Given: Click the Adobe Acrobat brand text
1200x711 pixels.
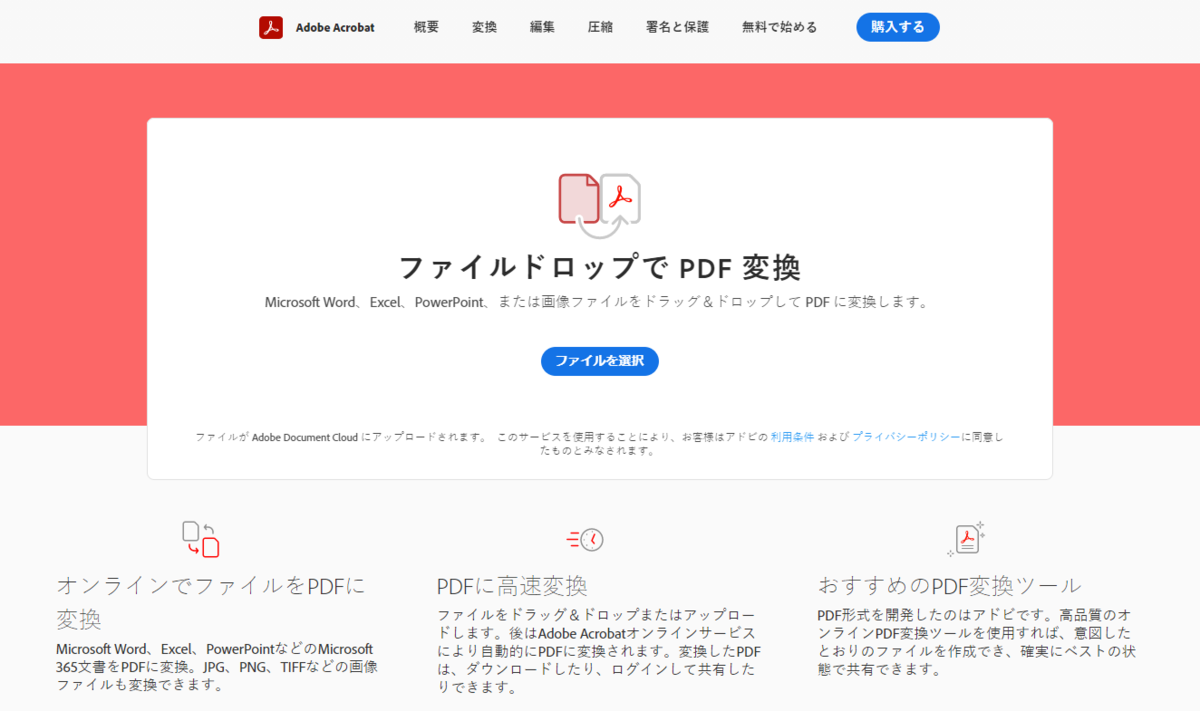Looking at the screenshot, I should [x=335, y=27].
